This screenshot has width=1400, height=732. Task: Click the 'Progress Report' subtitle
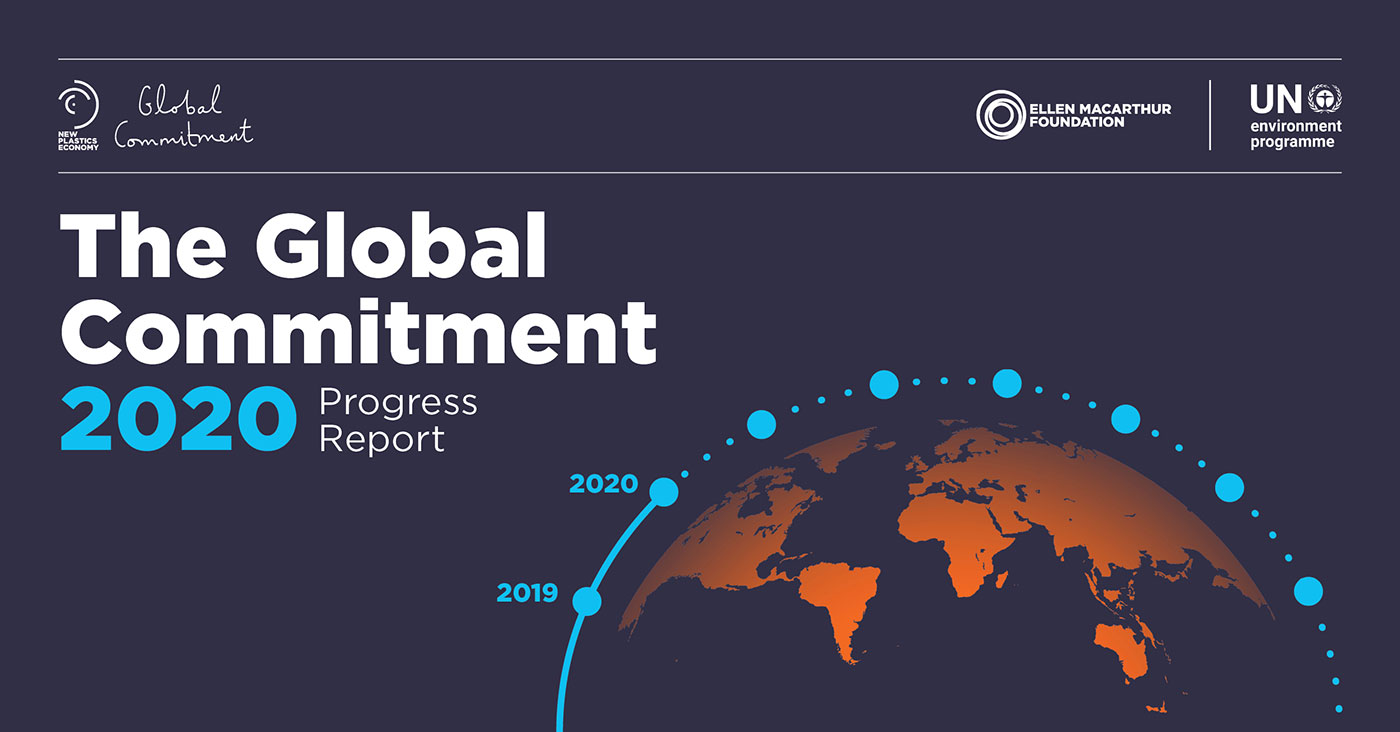tap(398, 420)
